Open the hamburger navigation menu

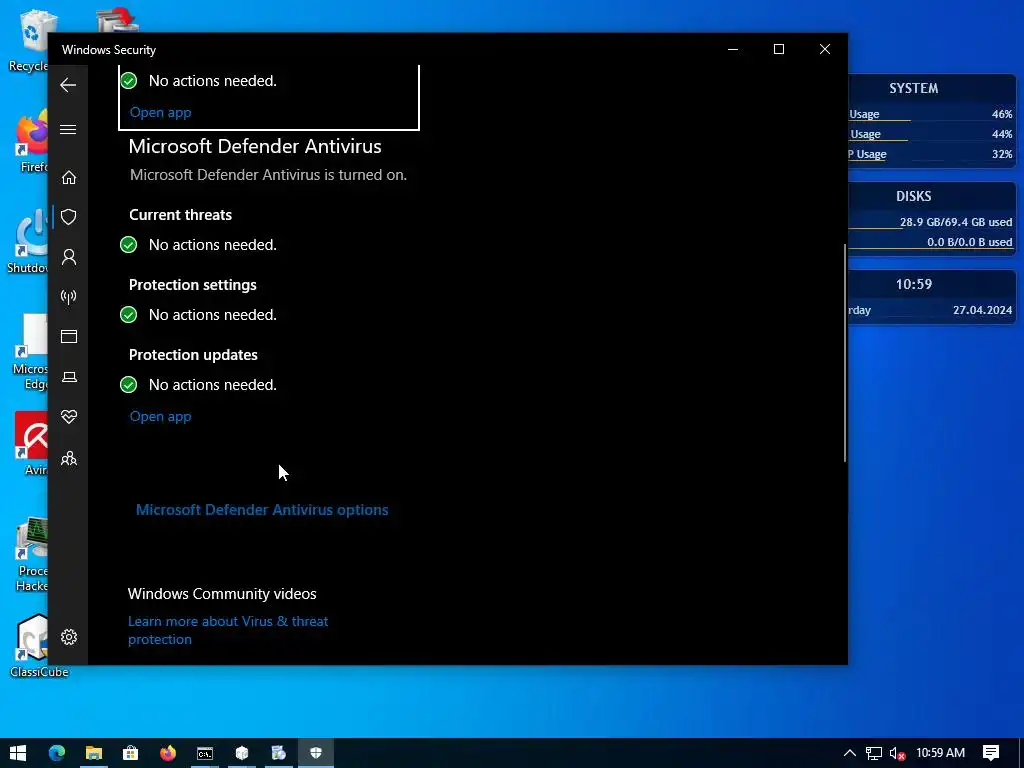pos(68,129)
